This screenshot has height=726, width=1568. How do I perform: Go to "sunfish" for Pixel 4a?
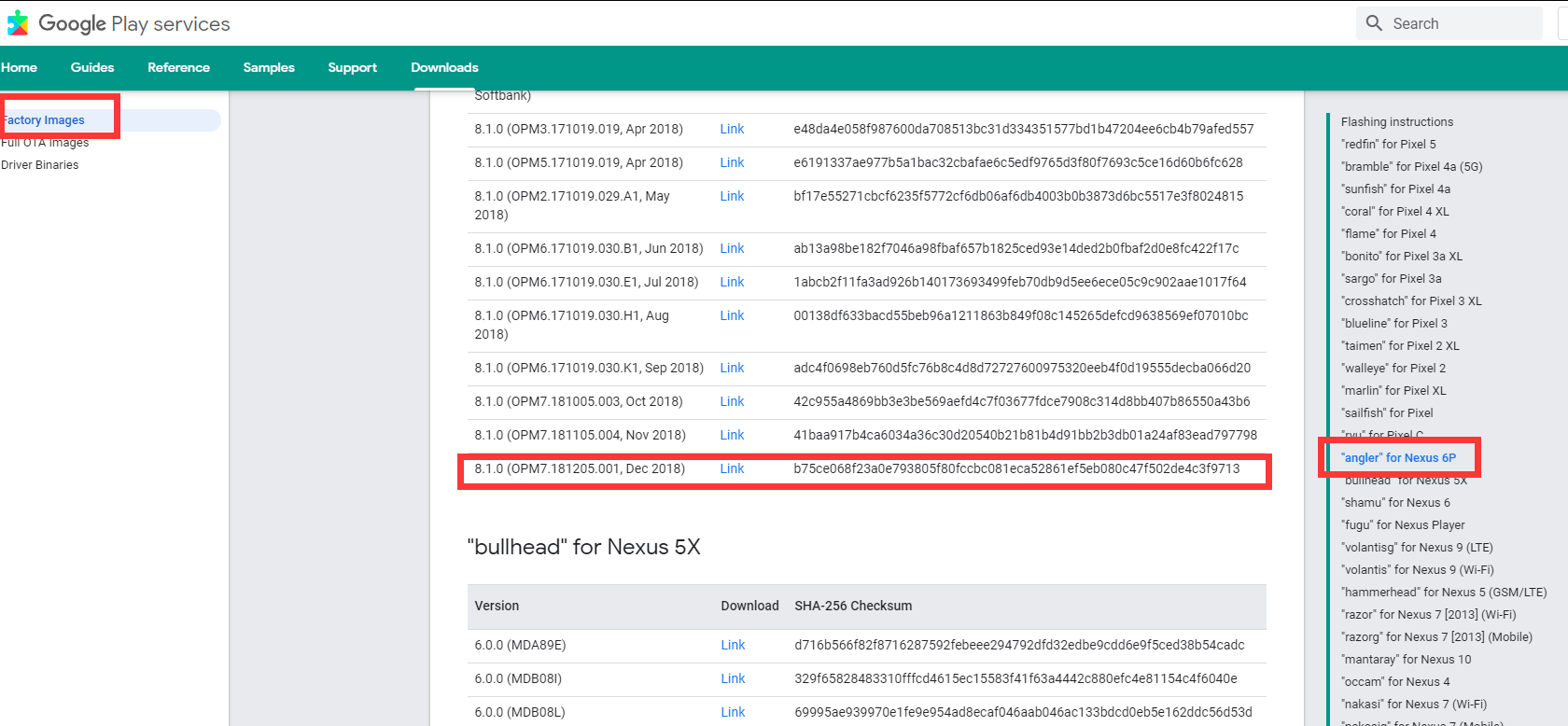pos(1396,189)
